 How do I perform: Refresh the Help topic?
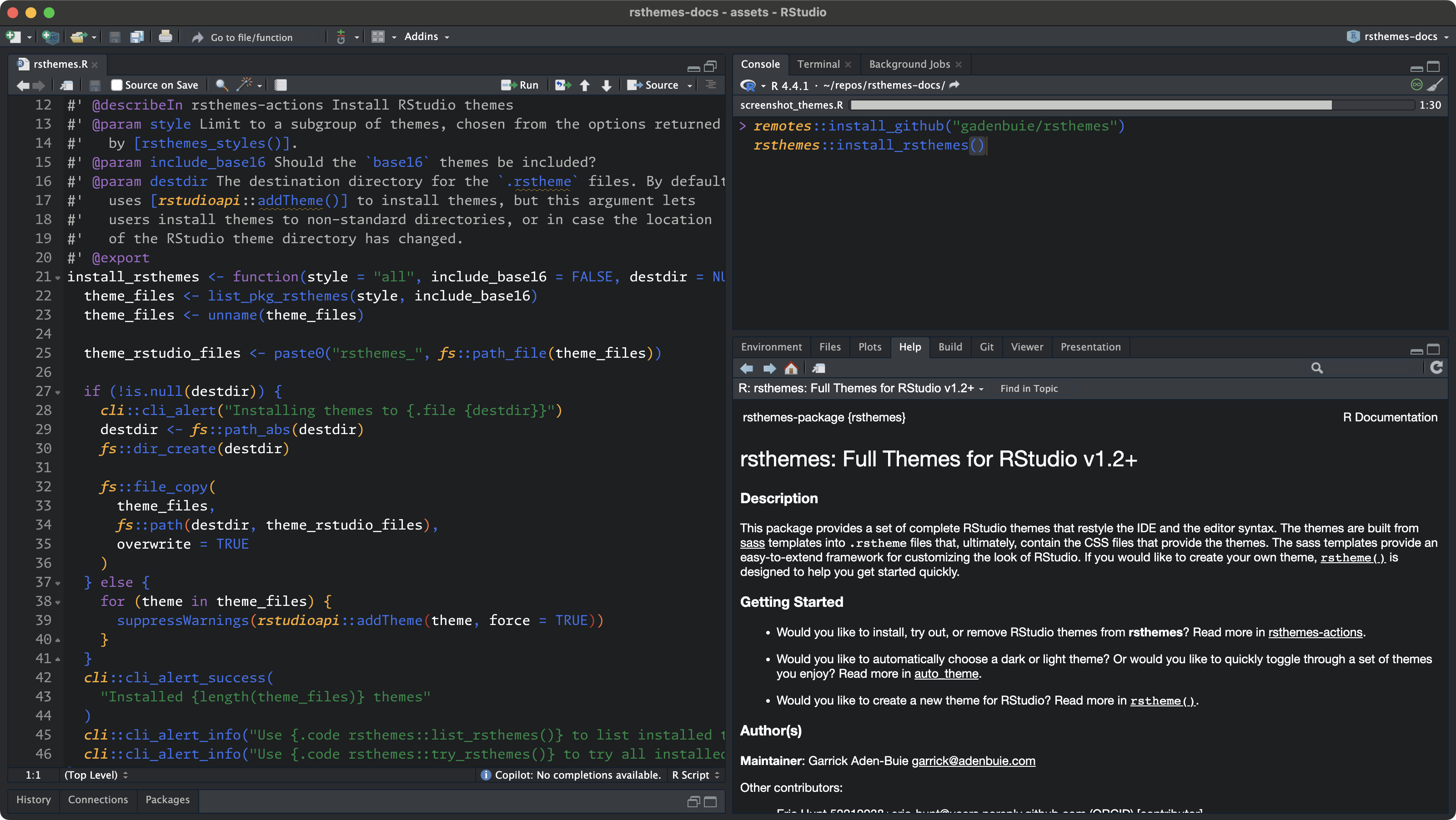tap(1436, 368)
